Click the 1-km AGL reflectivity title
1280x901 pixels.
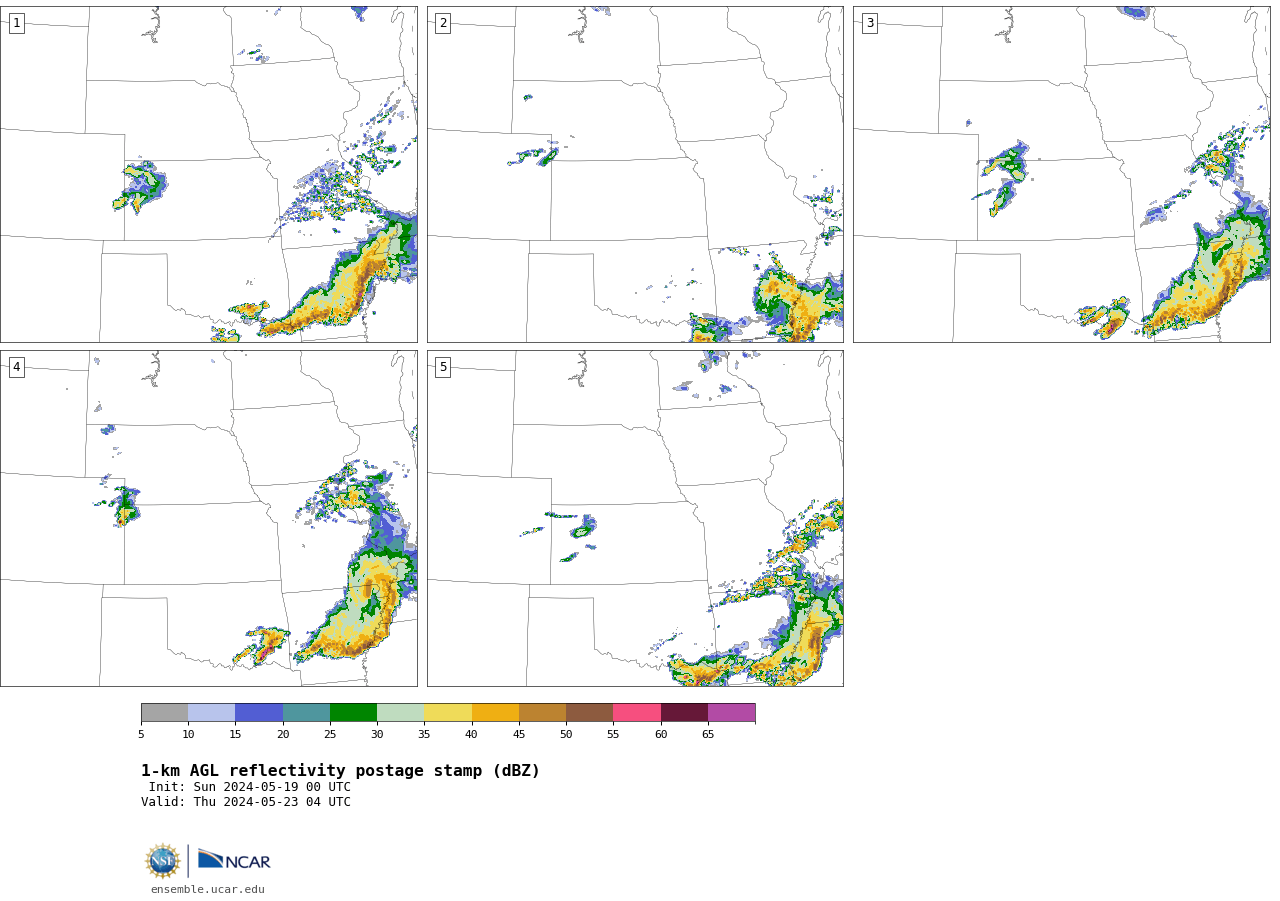tap(340, 771)
